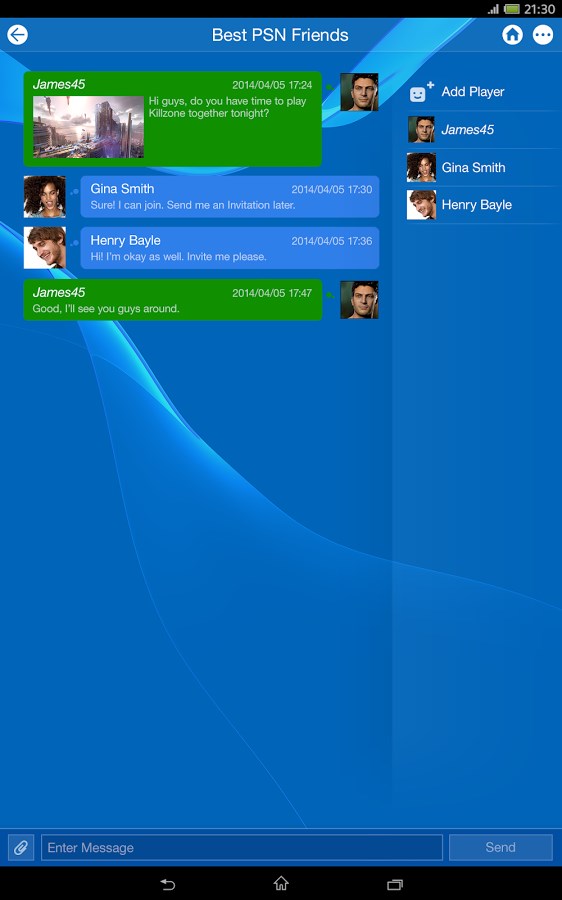Open the more options three-dot icon
The width and height of the screenshot is (562, 900).
pyautogui.click(x=542, y=35)
